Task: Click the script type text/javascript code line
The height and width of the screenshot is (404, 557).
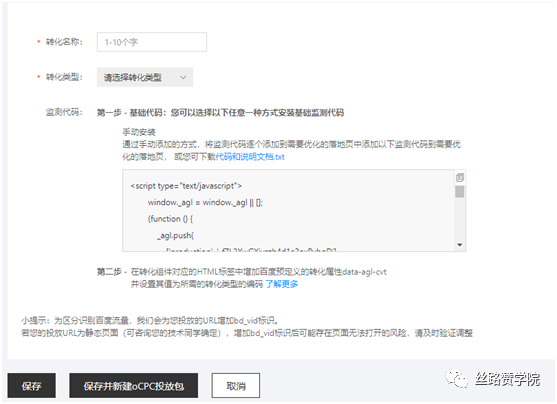Action: click(x=186, y=186)
